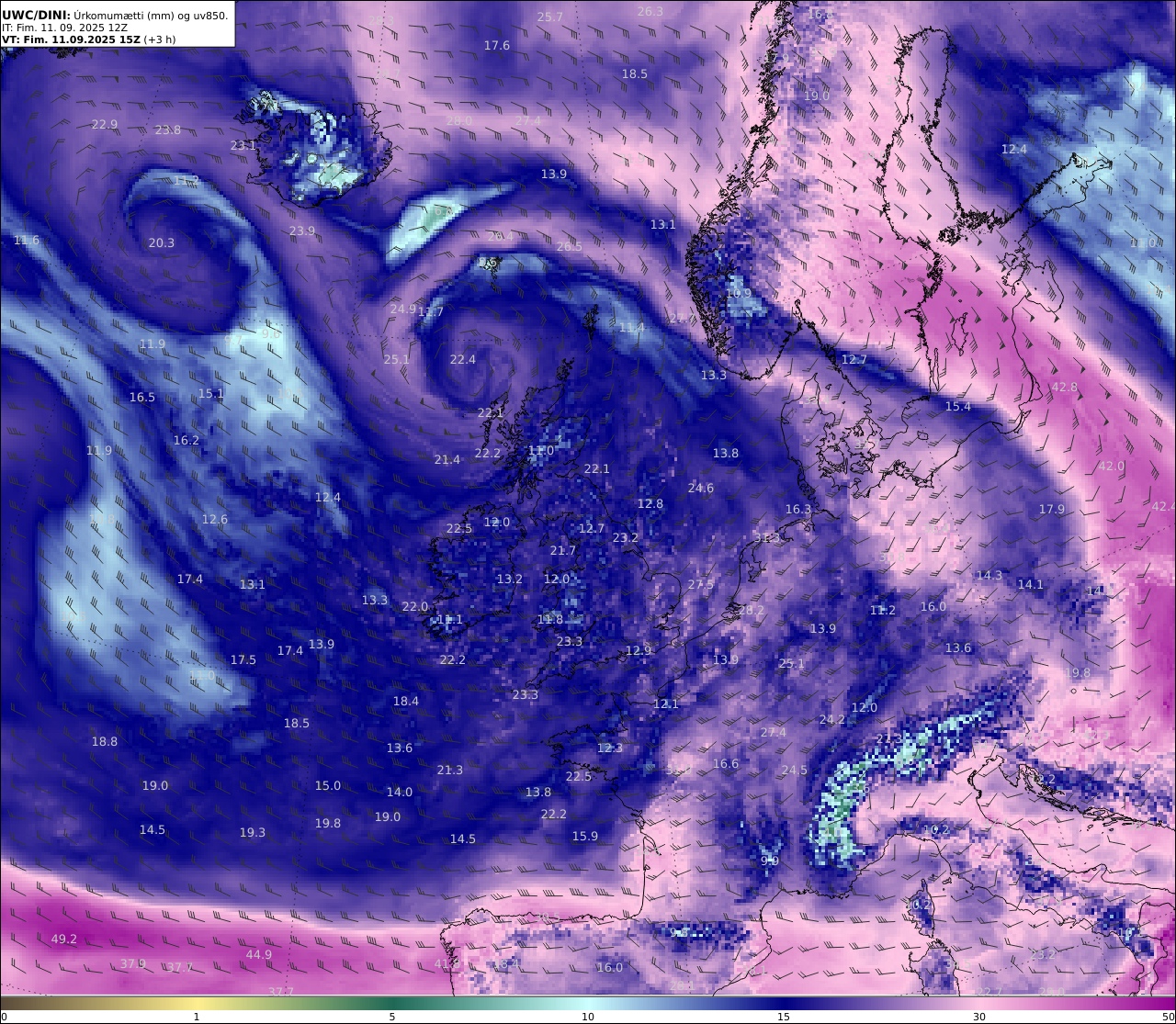Click the 25.7 value label
The height and width of the screenshot is (1024, 1176).
[x=550, y=17]
